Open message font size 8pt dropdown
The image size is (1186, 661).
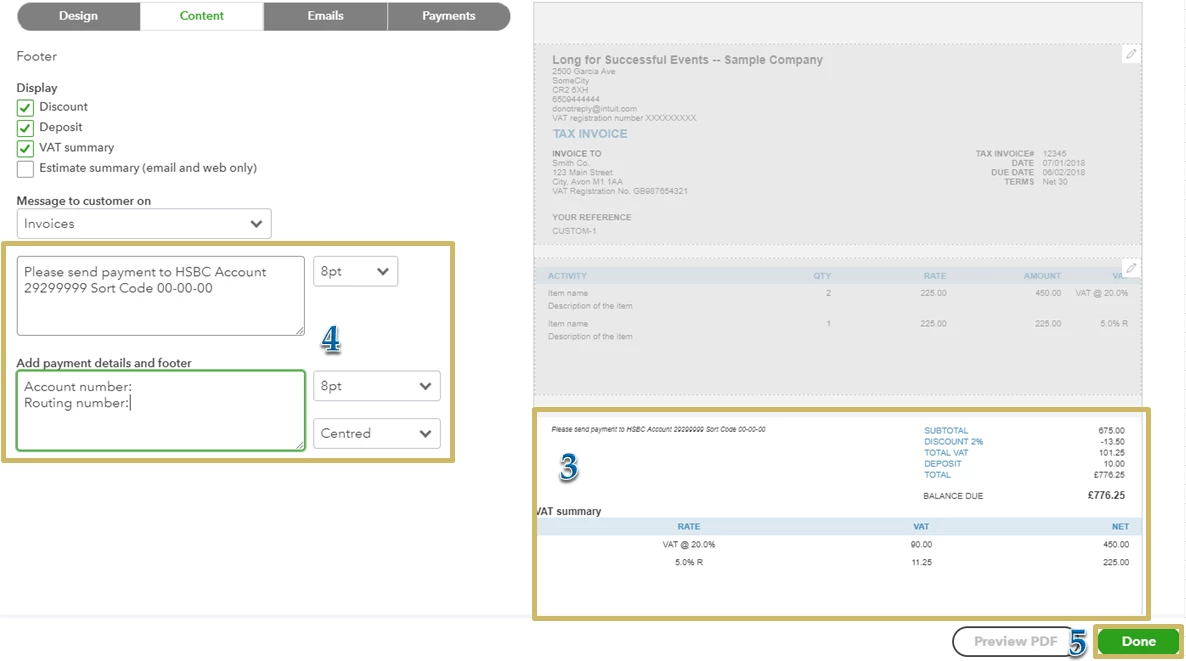click(x=355, y=272)
